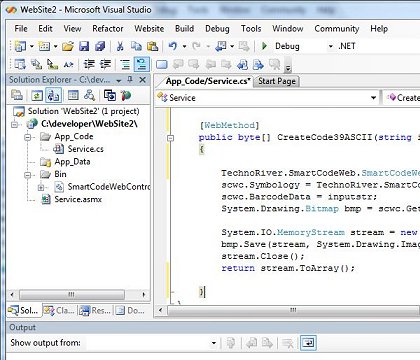Viewport: 420px width, 360px height.
Task: Click the highlighted uncomment lines icon
Action: point(141,64)
